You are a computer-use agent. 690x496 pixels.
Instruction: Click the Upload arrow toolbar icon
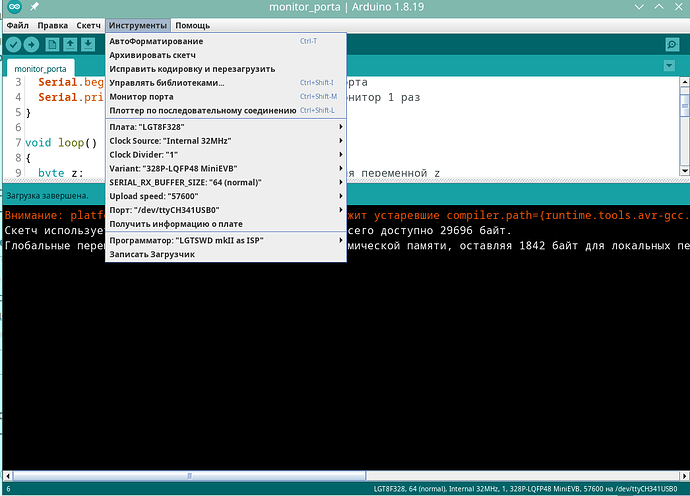[x=32, y=44]
